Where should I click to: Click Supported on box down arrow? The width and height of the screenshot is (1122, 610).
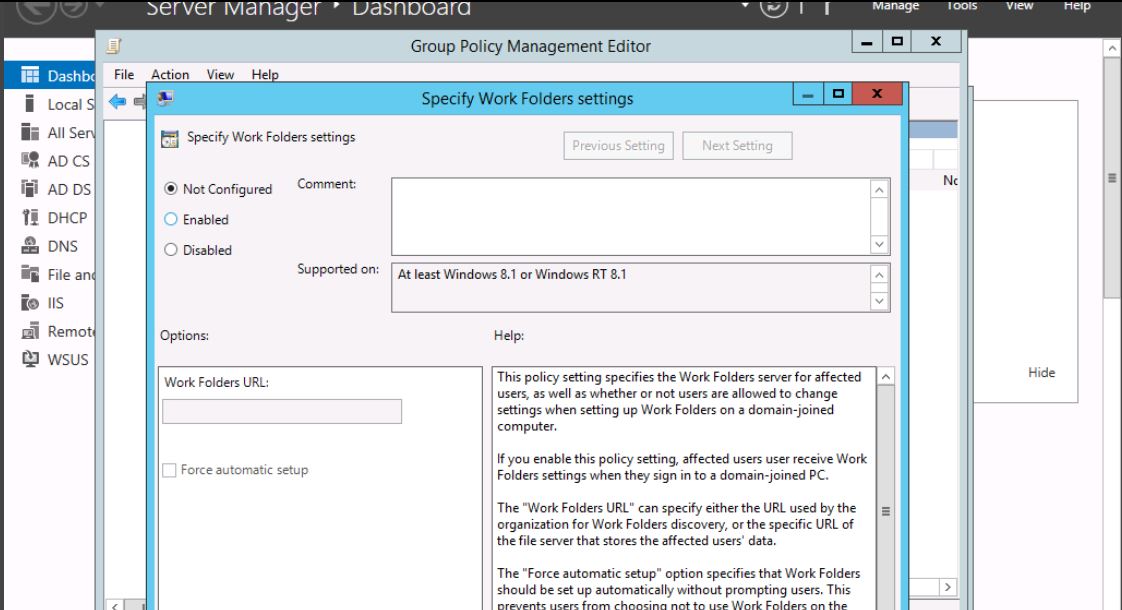[880, 300]
